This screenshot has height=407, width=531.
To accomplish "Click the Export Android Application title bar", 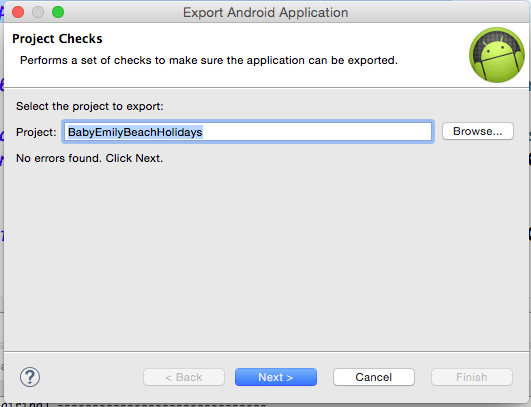I will coord(266,13).
